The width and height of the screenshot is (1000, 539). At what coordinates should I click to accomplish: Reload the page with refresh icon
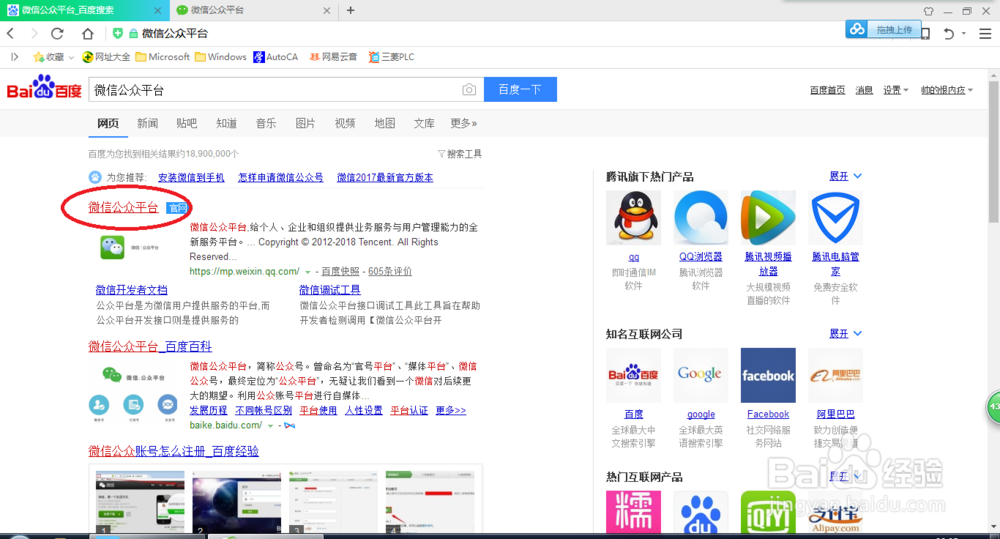click(57, 33)
